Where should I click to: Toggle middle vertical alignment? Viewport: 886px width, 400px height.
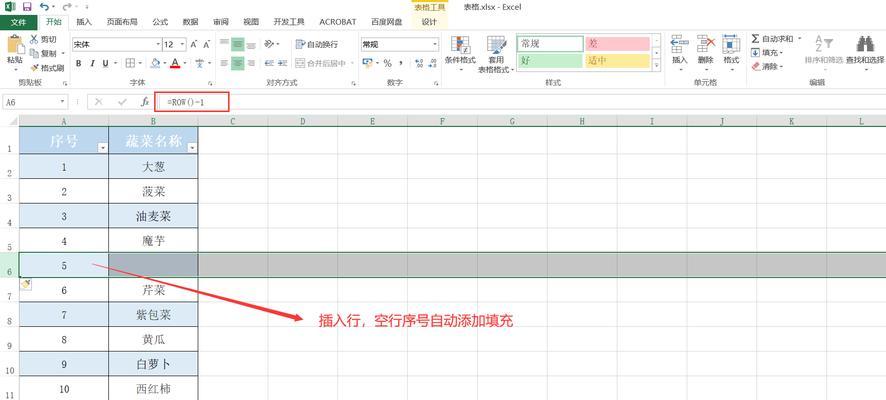click(x=237, y=45)
